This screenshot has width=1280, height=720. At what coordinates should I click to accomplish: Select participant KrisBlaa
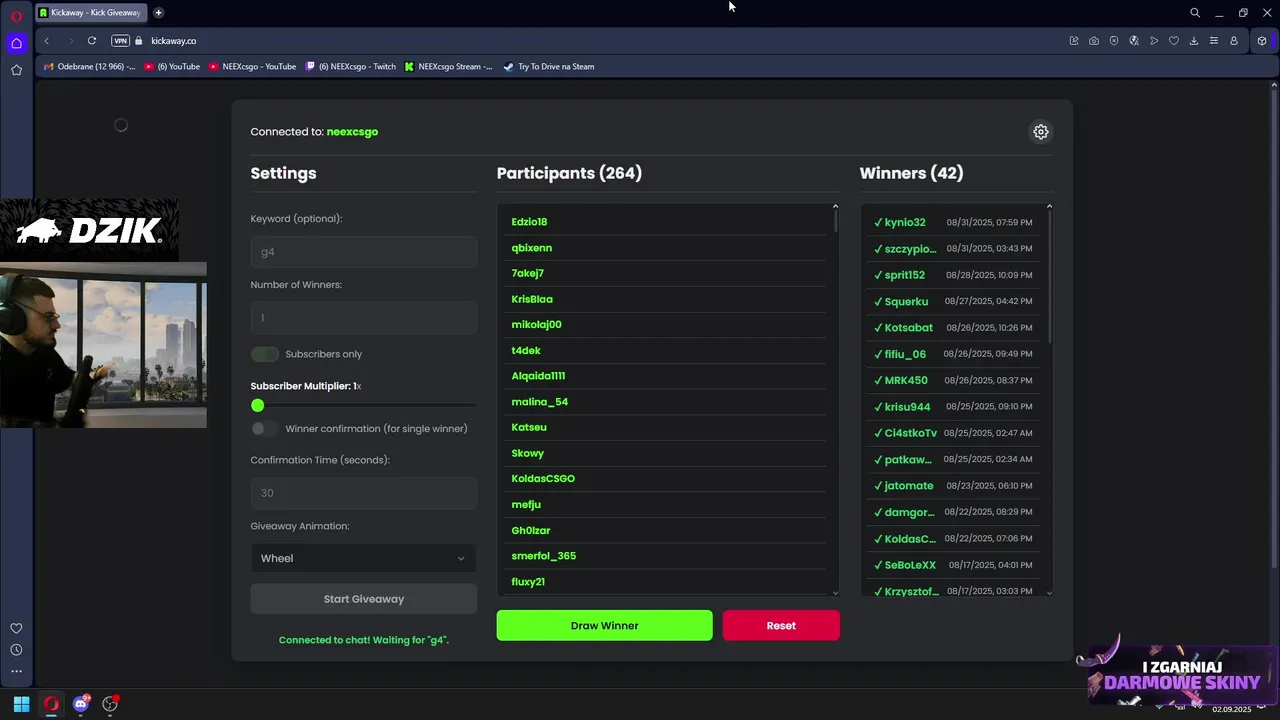click(x=532, y=299)
